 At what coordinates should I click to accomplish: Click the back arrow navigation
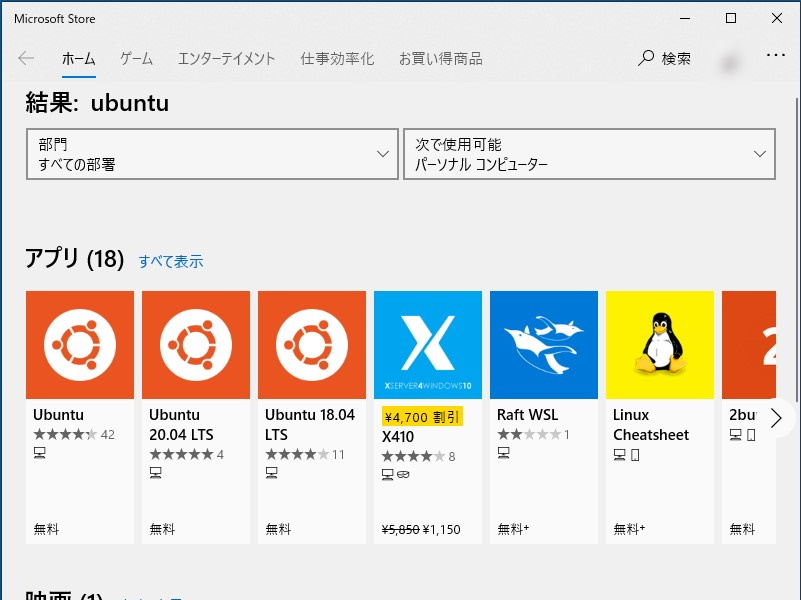(x=26, y=58)
